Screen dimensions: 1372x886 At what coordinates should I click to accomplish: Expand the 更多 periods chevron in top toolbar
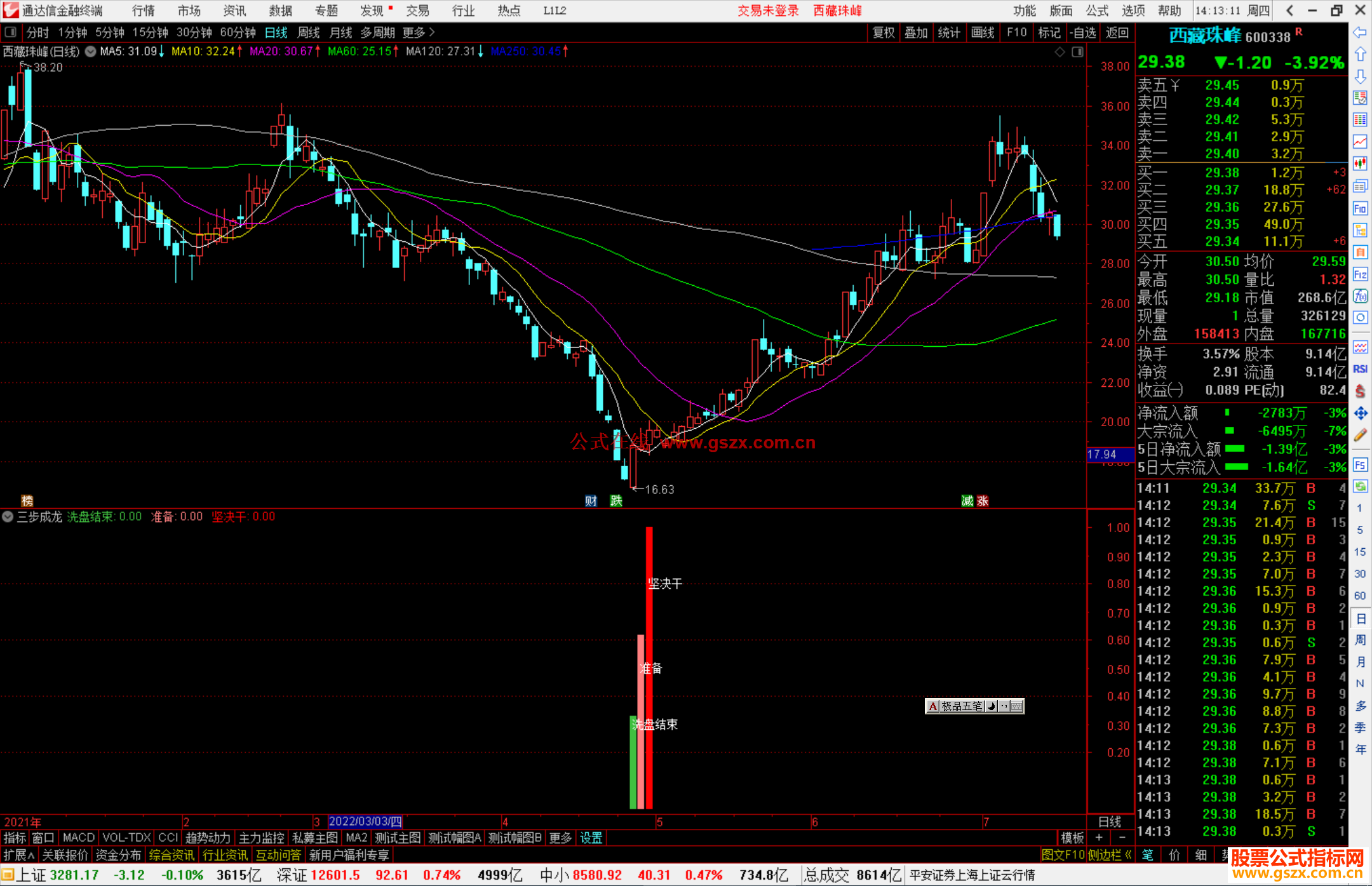(x=432, y=32)
